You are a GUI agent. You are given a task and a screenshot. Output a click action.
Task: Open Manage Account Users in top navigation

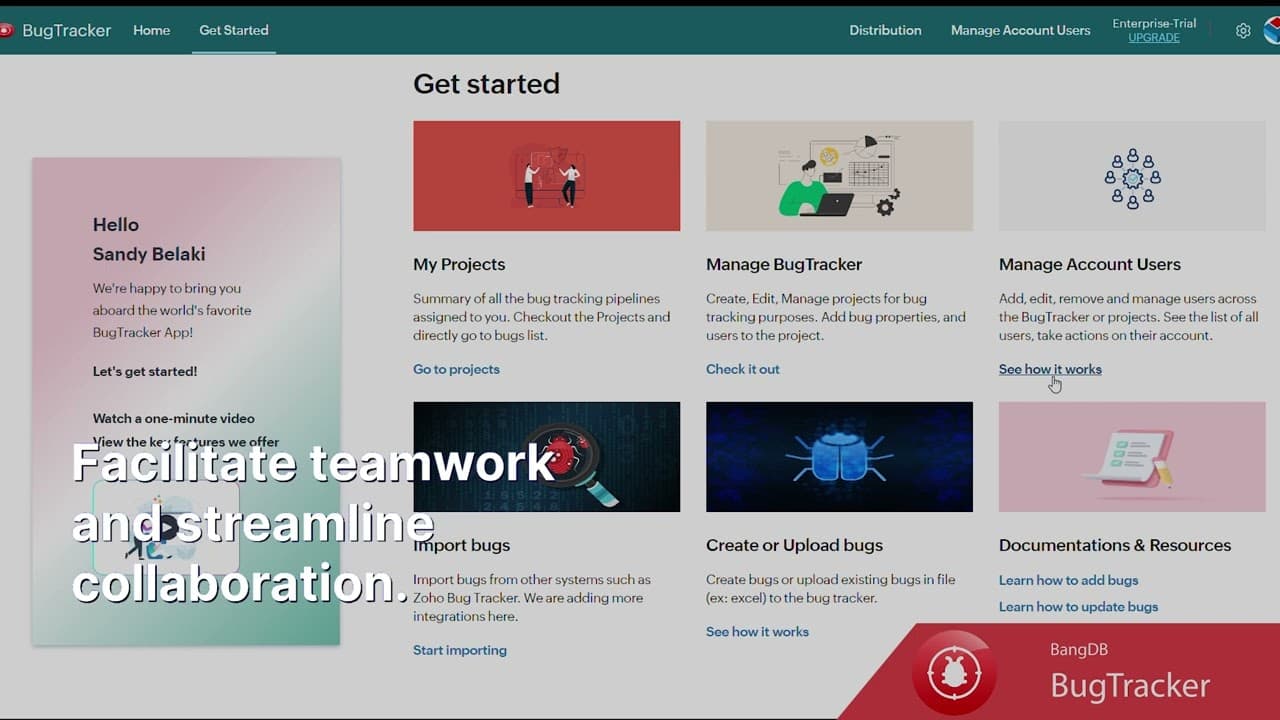[1021, 30]
